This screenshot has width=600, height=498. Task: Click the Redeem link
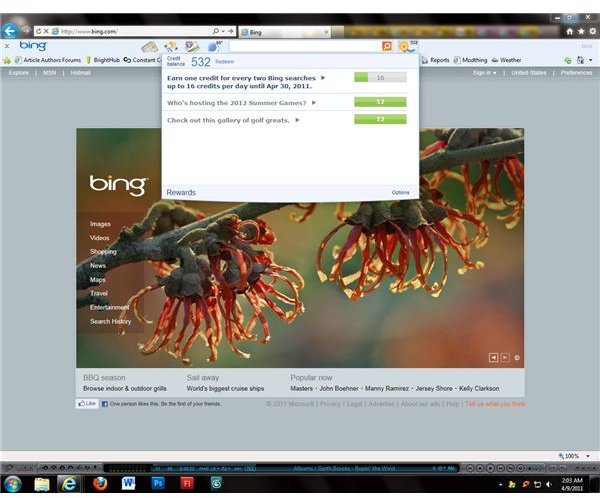click(224, 62)
